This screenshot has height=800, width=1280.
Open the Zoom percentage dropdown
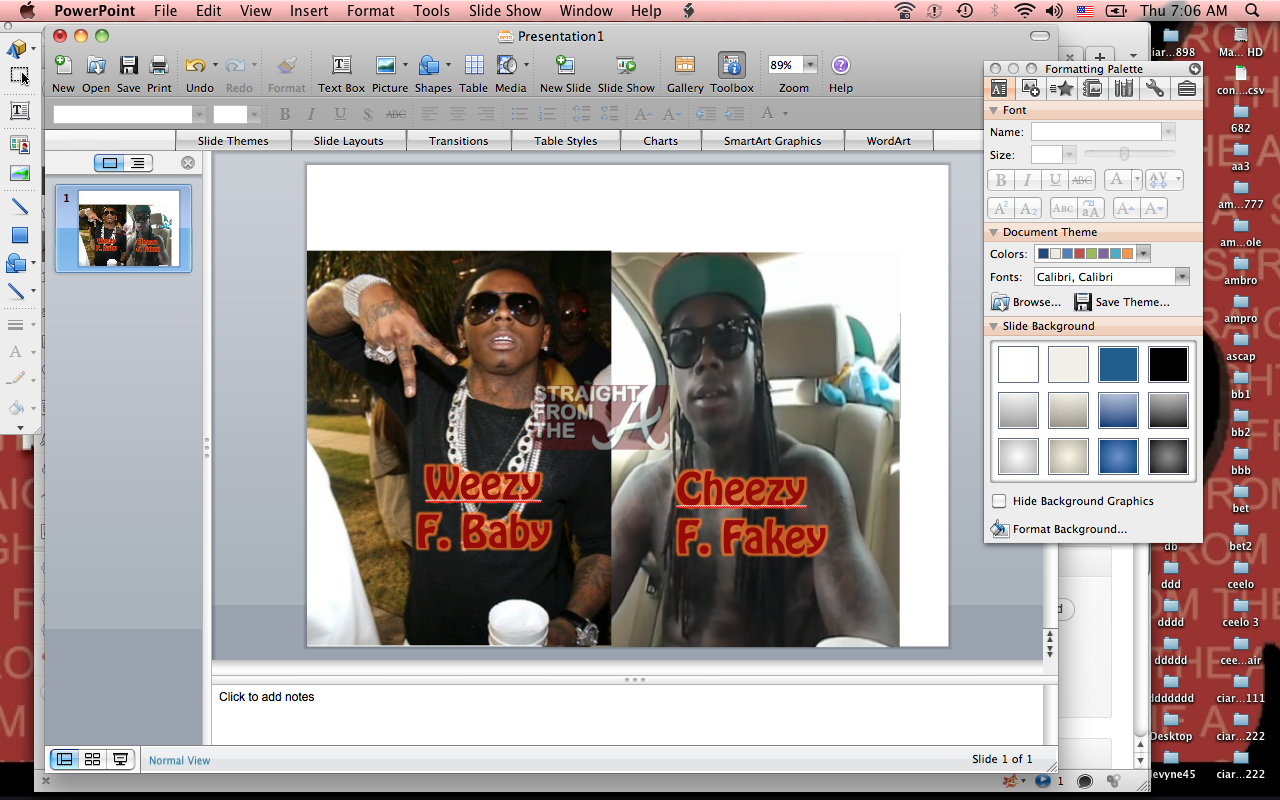tap(809, 65)
